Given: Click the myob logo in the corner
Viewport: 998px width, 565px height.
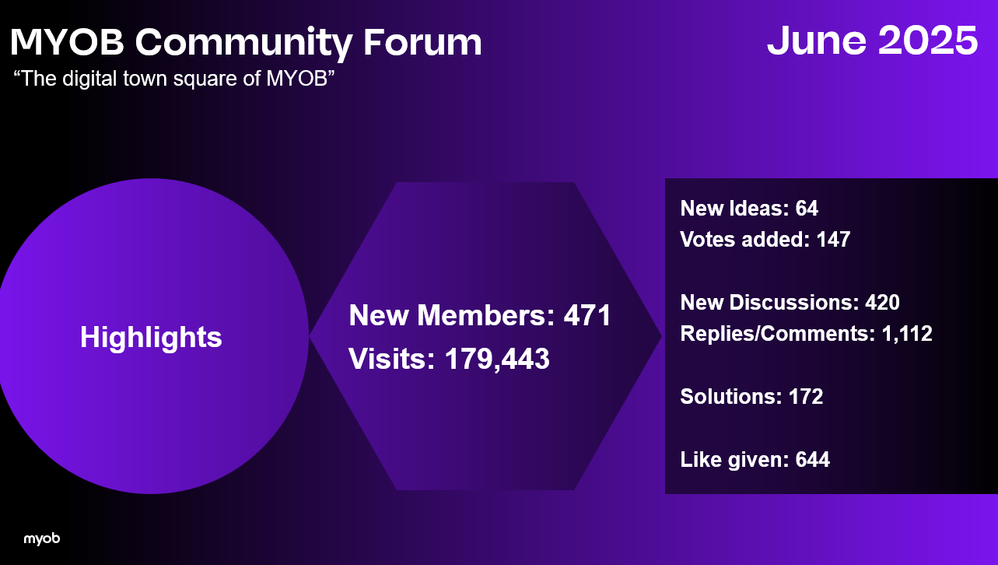Looking at the screenshot, I should pos(42,539).
